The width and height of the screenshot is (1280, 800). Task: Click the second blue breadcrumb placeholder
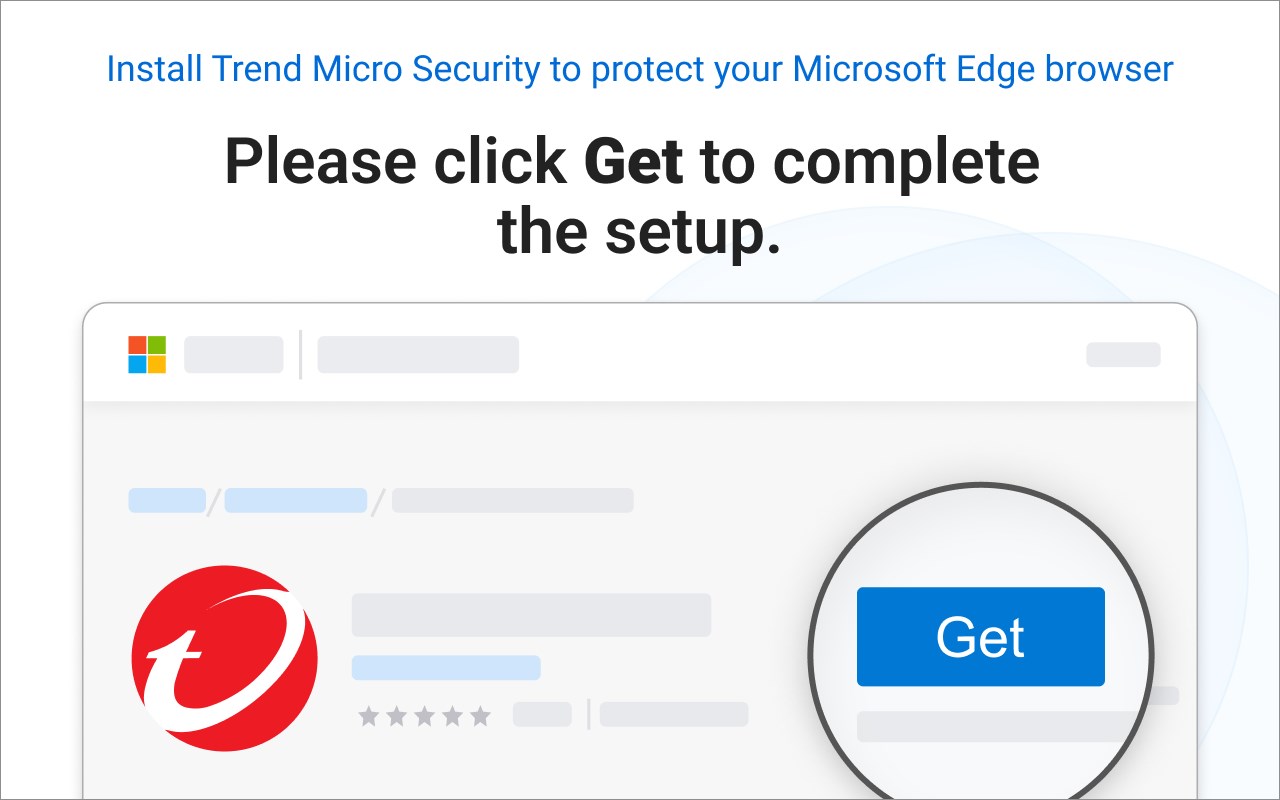[296, 500]
